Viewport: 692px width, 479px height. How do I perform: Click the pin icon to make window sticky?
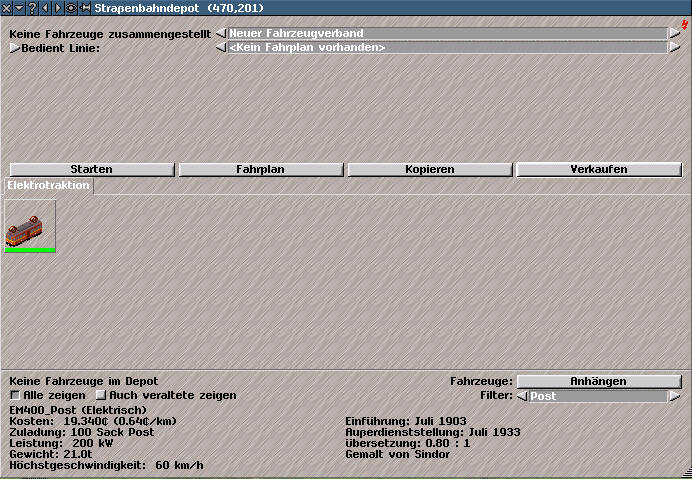coord(84,7)
